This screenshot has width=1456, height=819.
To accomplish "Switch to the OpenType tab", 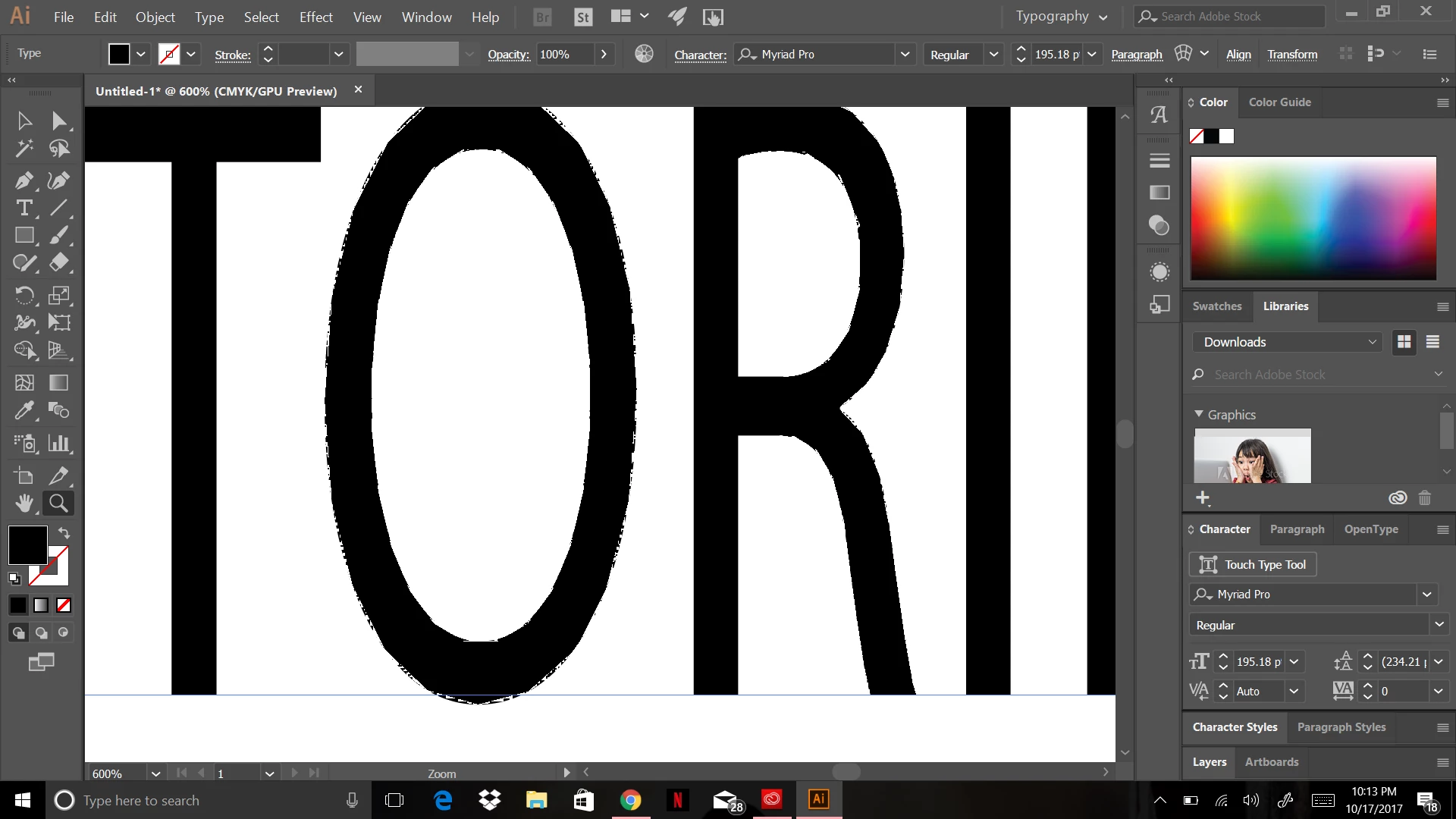I will pyautogui.click(x=1371, y=529).
